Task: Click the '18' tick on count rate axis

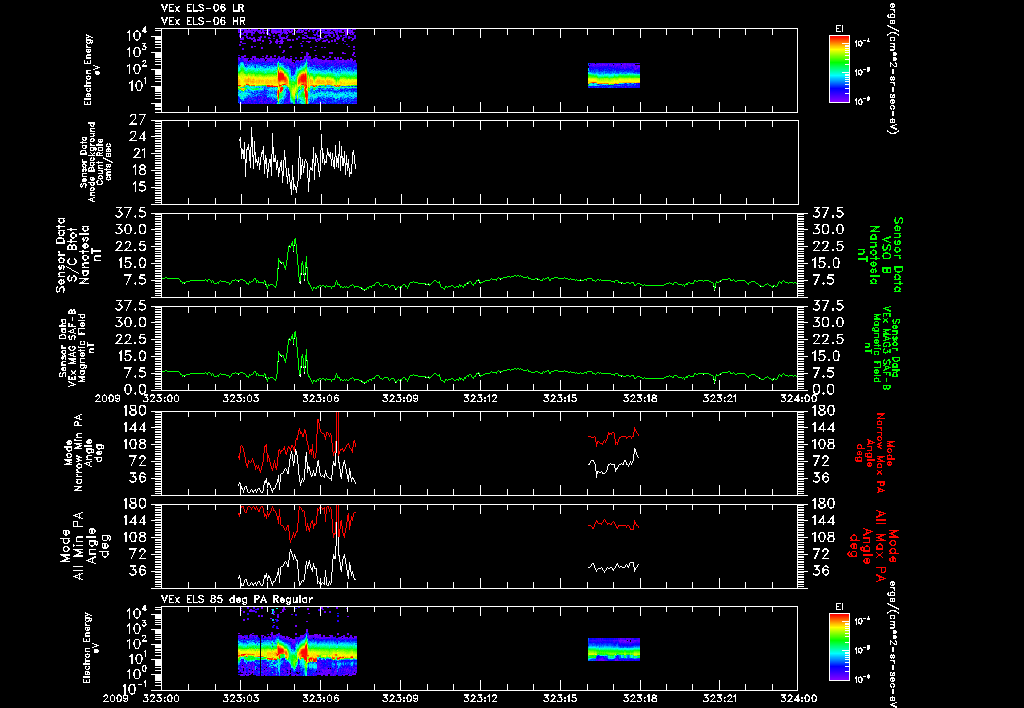Action: (138, 170)
